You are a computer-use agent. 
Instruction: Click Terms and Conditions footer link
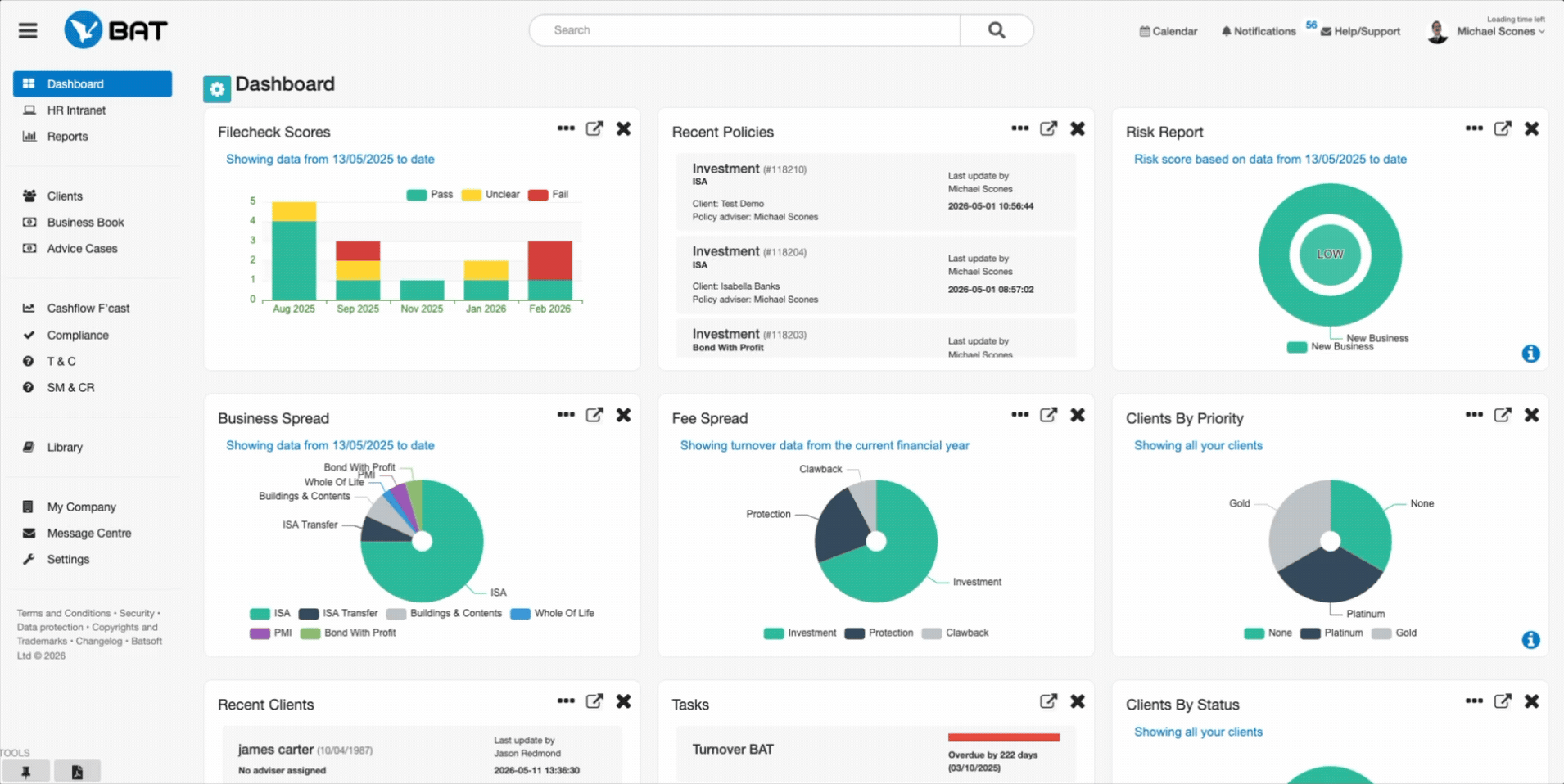[x=64, y=613]
